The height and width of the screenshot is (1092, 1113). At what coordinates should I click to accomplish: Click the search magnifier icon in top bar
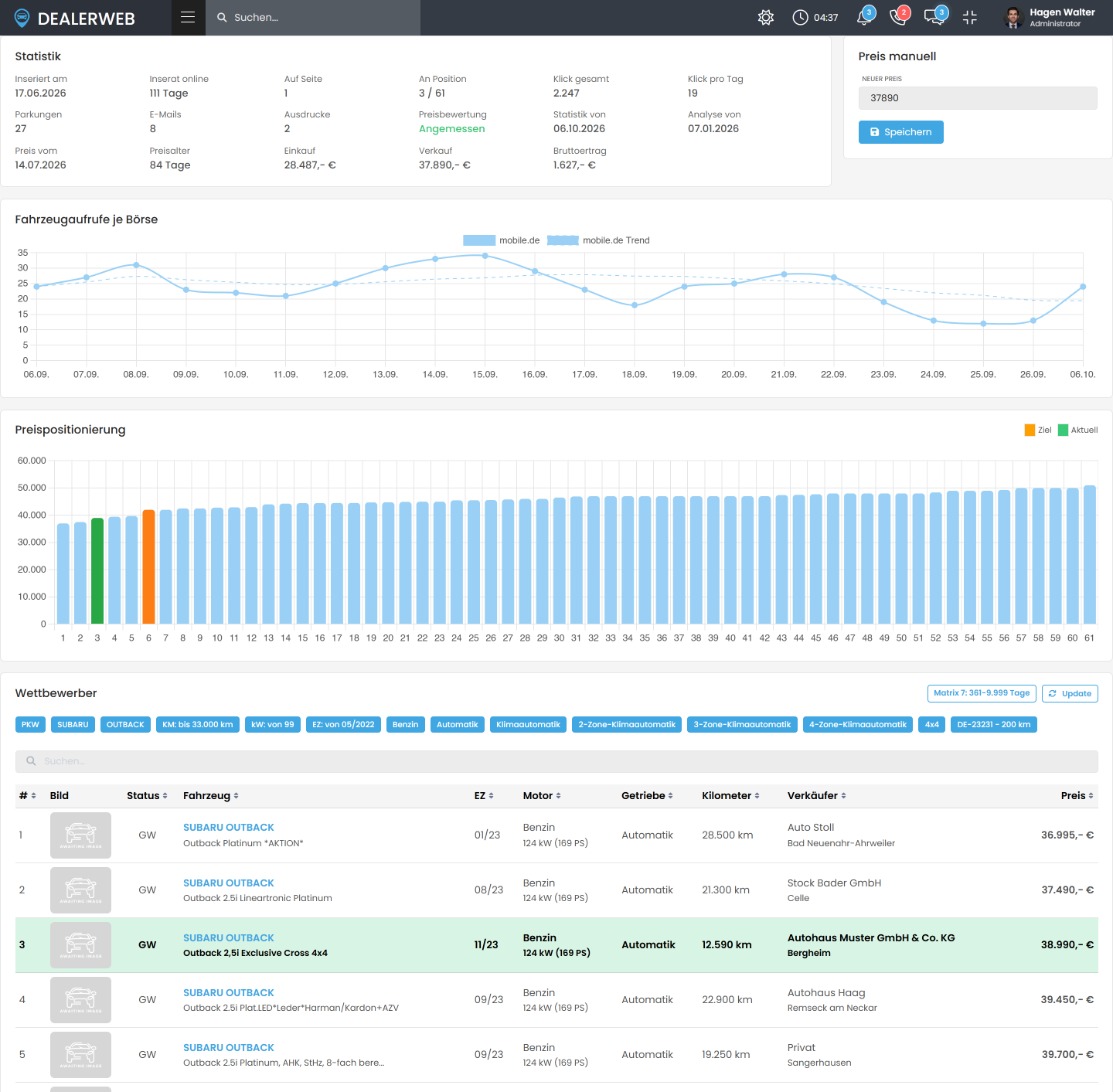[222, 17]
